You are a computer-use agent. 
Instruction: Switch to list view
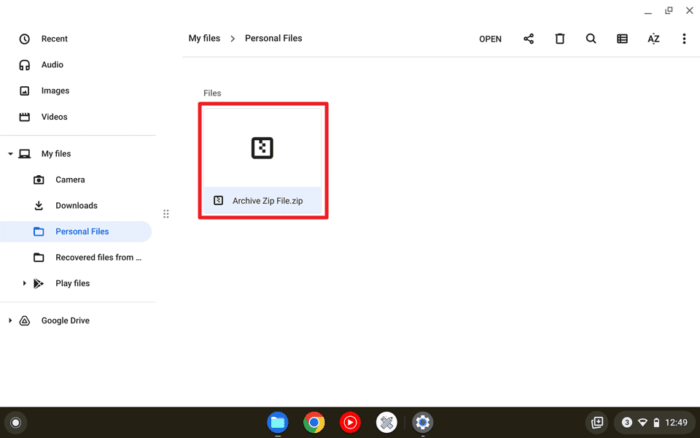point(622,39)
